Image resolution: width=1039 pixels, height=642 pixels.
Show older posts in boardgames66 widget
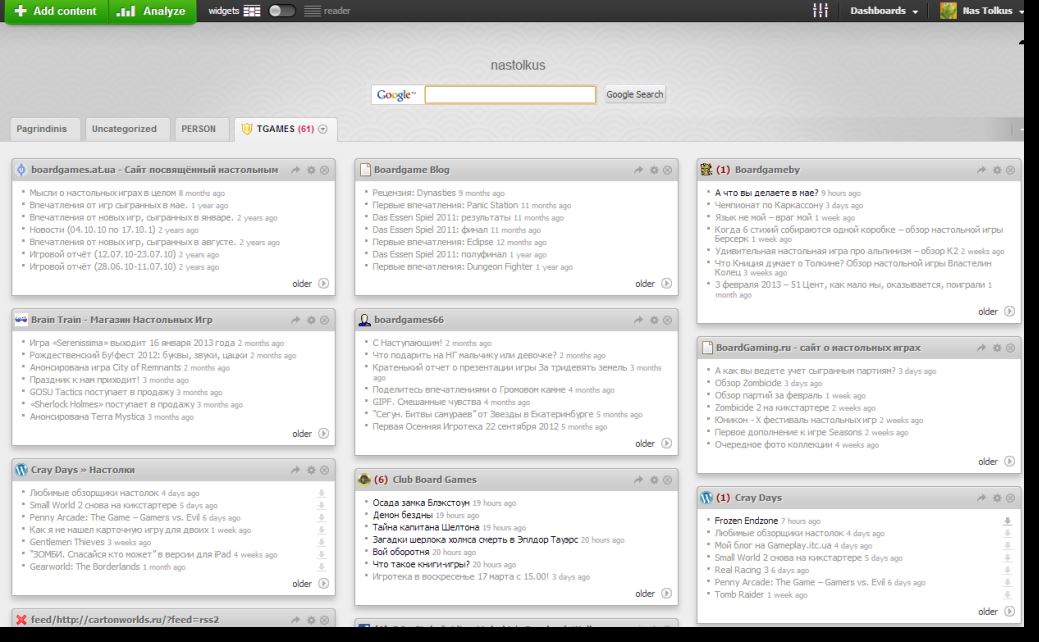653,443
